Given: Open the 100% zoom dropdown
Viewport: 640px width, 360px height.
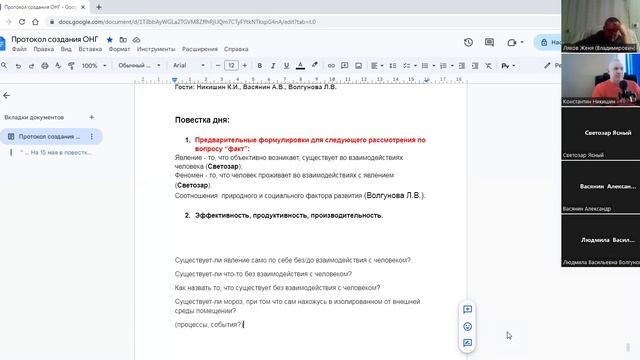Looking at the screenshot, I should [94, 66].
